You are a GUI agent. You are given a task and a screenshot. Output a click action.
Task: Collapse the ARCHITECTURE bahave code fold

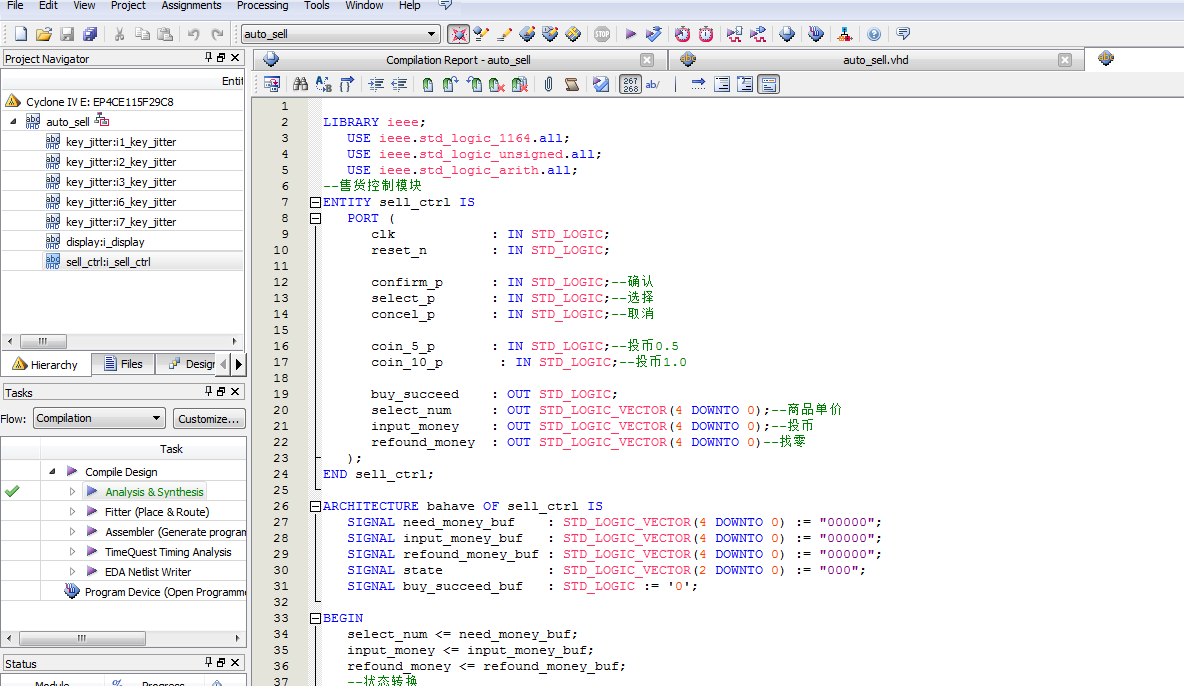315,506
